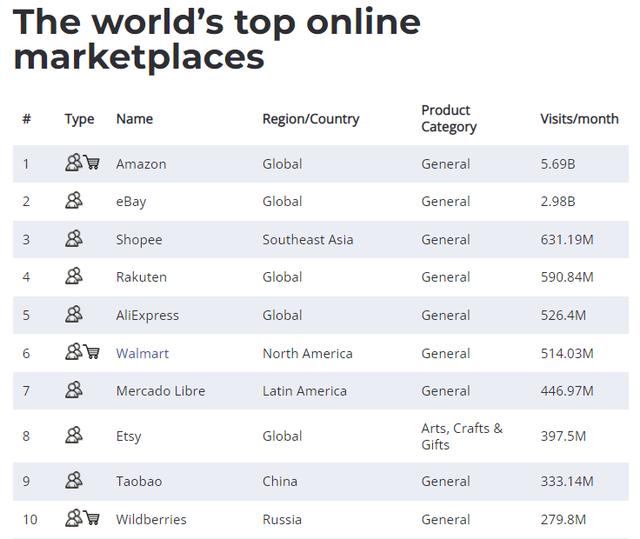Image resolution: width=640 pixels, height=539 pixels.
Task: Click the Name column header
Action: (134, 118)
